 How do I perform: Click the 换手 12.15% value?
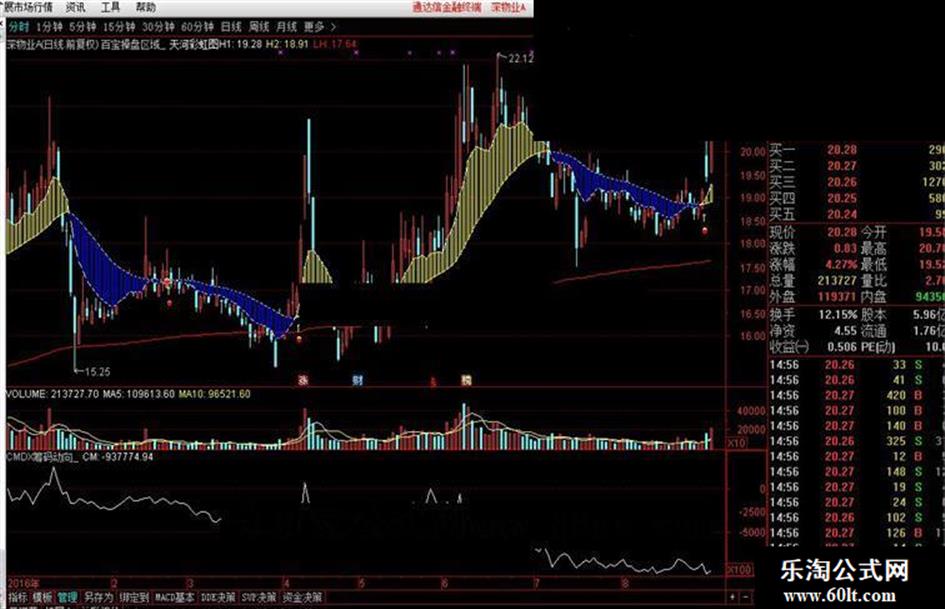click(x=838, y=314)
